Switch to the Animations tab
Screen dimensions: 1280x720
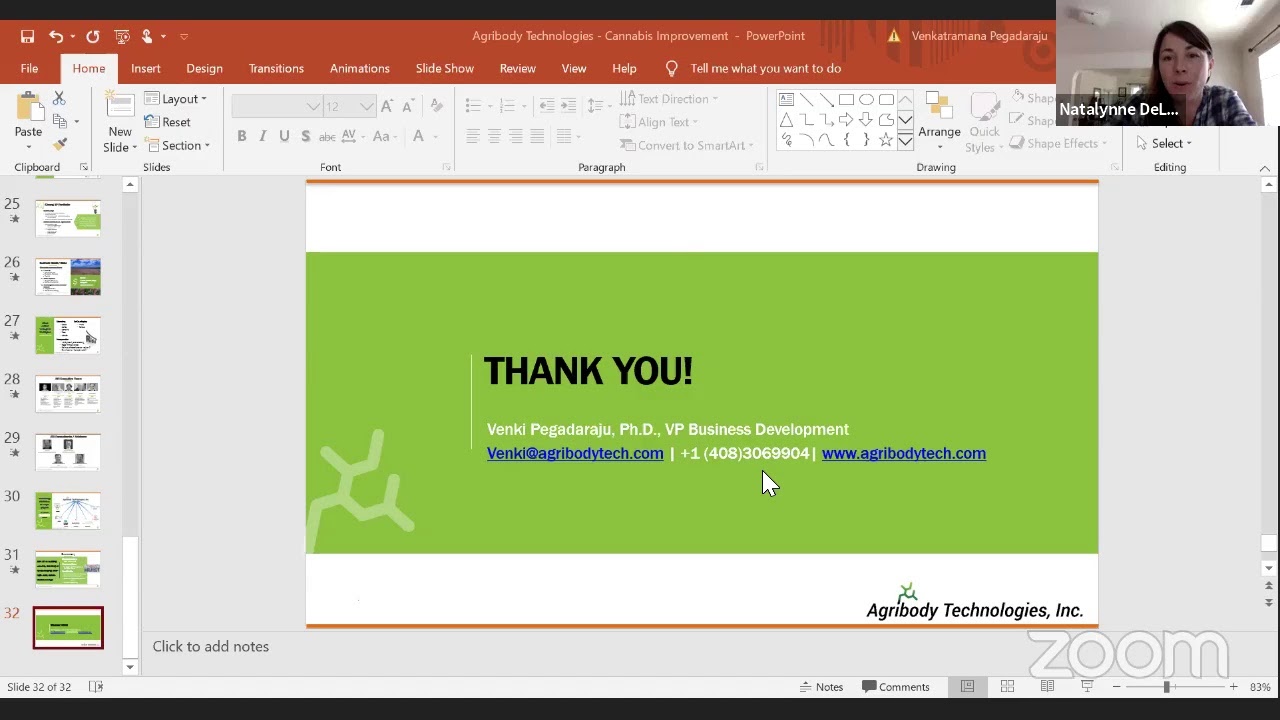click(360, 68)
